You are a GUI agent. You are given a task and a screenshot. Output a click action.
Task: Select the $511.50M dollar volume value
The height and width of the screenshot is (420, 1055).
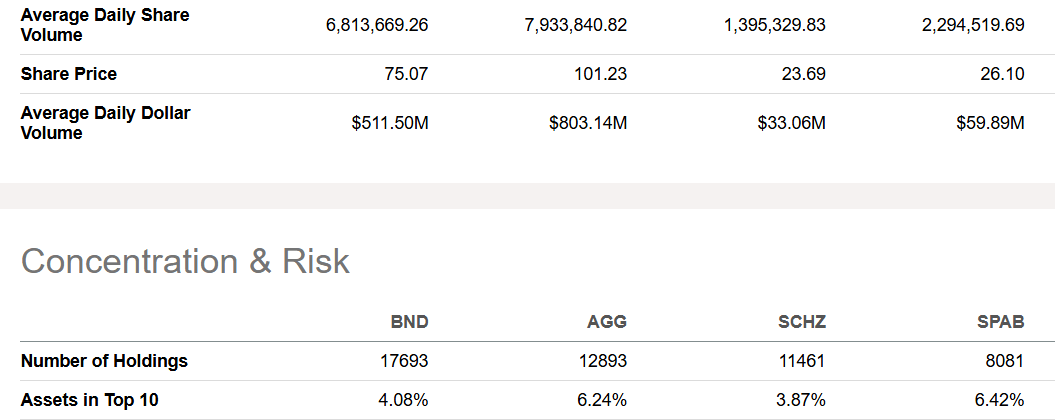click(x=390, y=123)
